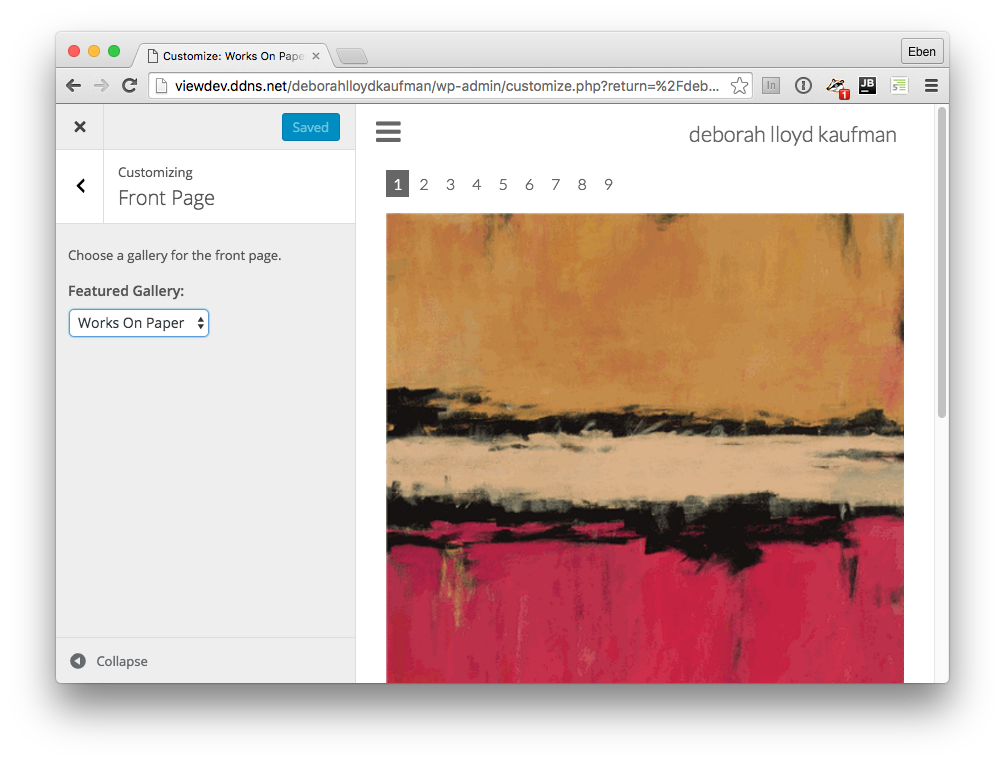Click the URL address bar

(x=440, y=86)
